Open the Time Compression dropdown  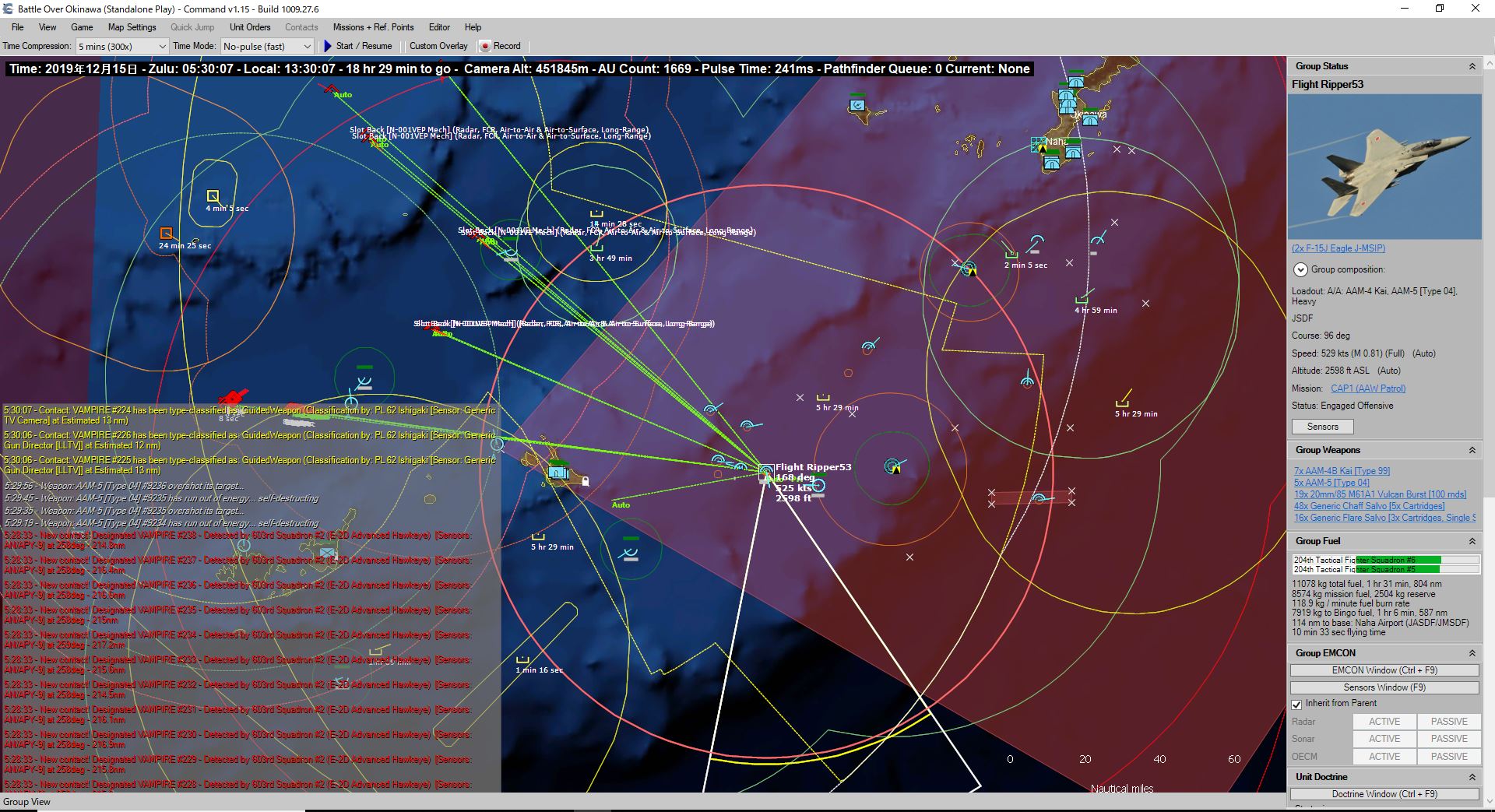(121, 47)
